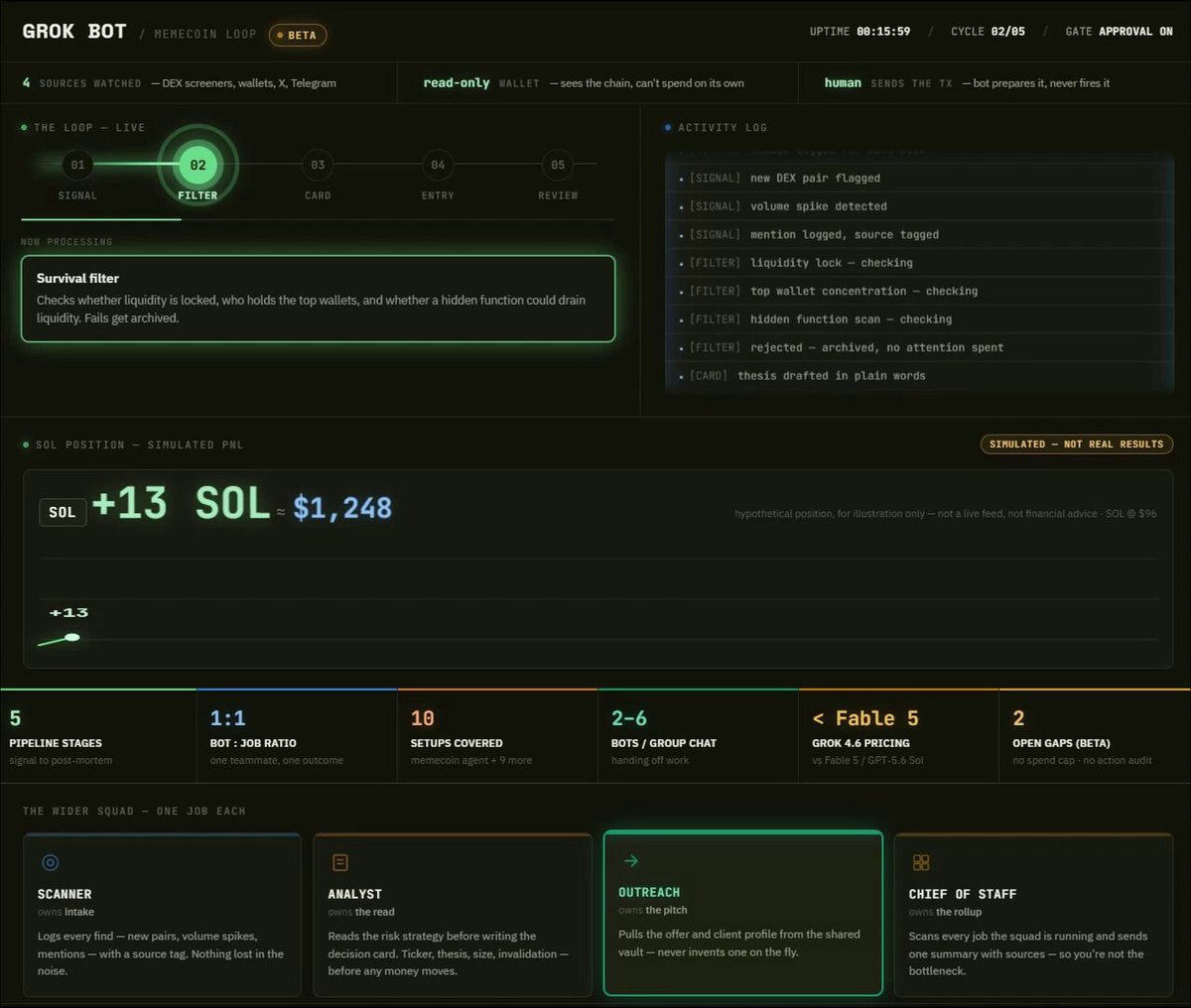The image size is (1191, 1008).
Task: Click the BETA badge in header
Action: click(297, 35)
